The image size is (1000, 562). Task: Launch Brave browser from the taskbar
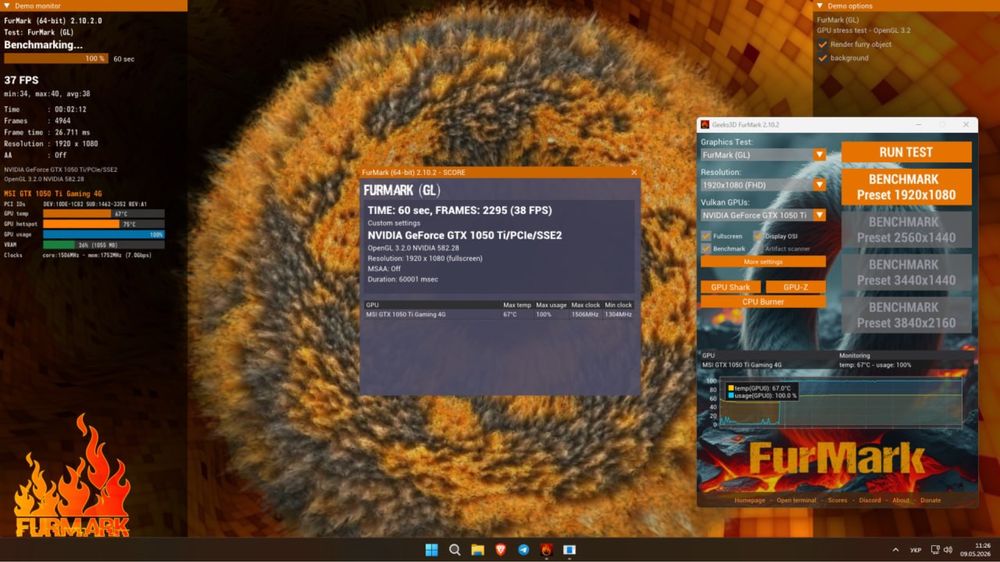click(x=501, y=550)
